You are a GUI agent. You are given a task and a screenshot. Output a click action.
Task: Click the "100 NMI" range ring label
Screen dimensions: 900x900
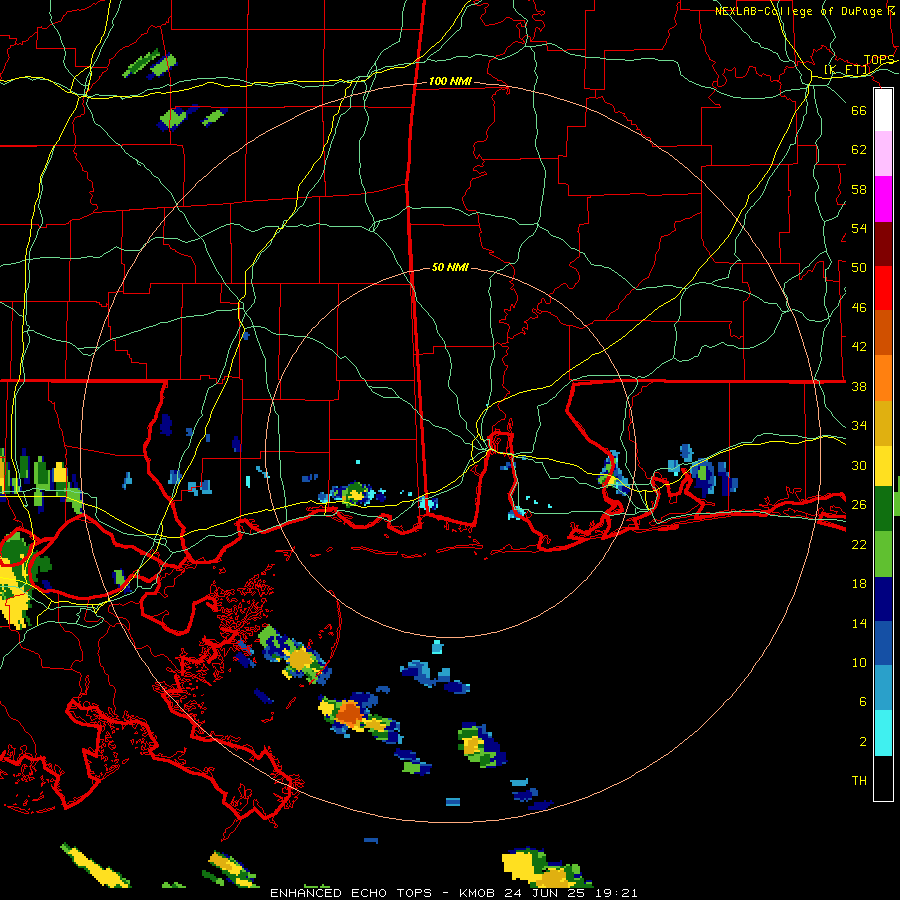(x=450, y=81)
